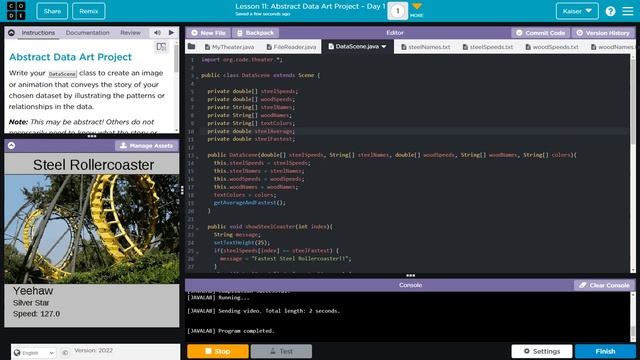Click the editor-console resize handle dots
Screen dimensions: 640x360
410,276
